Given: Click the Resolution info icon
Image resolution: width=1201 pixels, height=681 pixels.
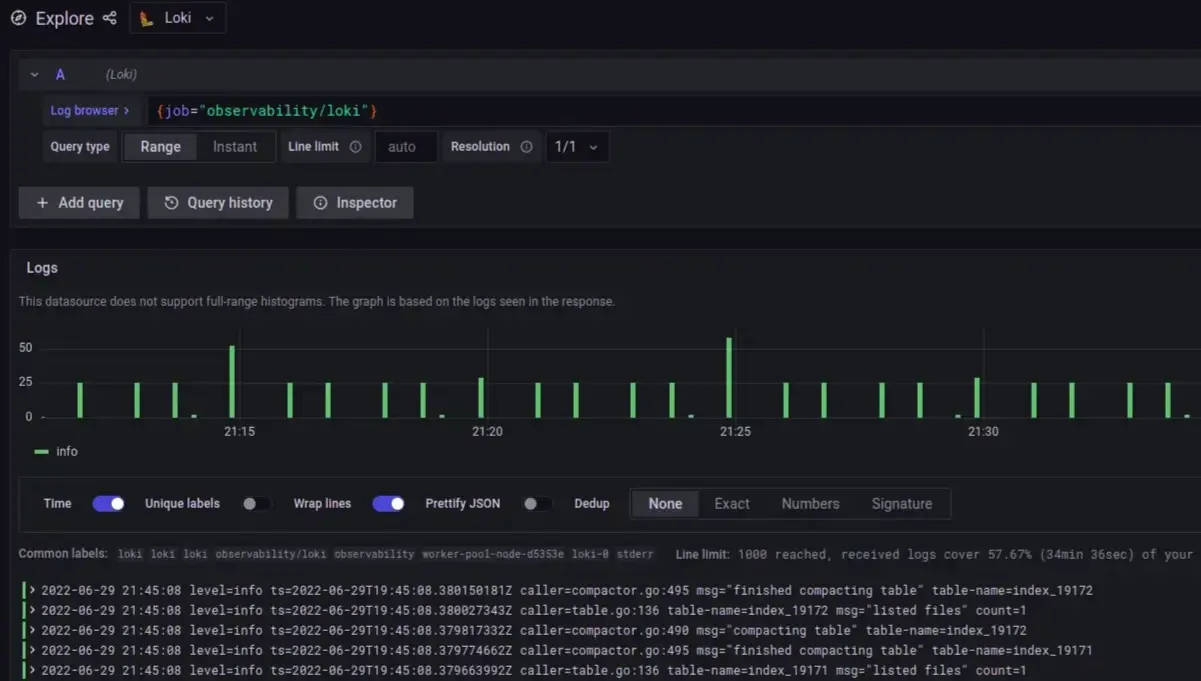Looking at the screenshot, I should (525, 147).
